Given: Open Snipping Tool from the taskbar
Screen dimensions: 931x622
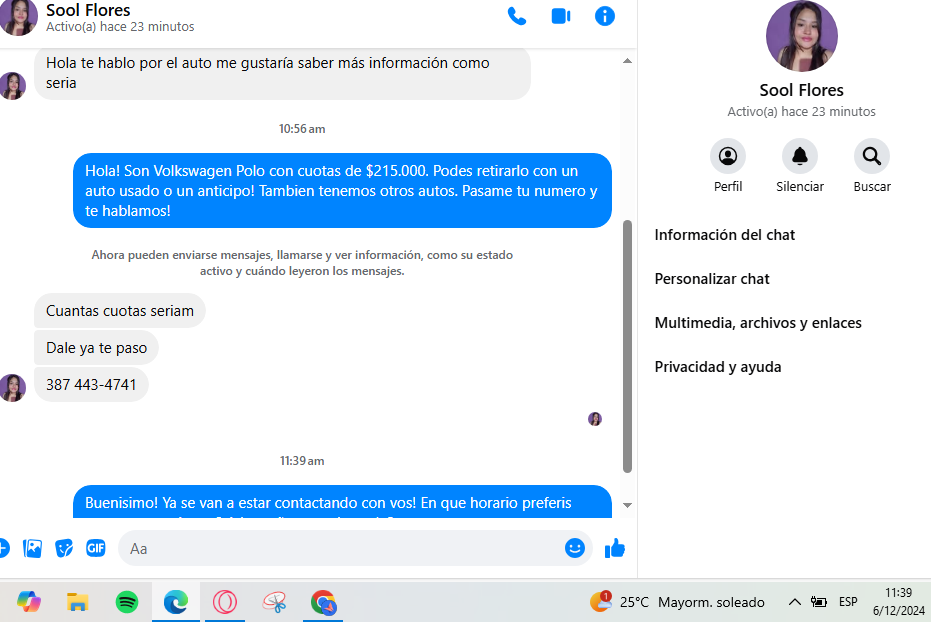Looking at the screenshot, I should [x=274, y=602].
